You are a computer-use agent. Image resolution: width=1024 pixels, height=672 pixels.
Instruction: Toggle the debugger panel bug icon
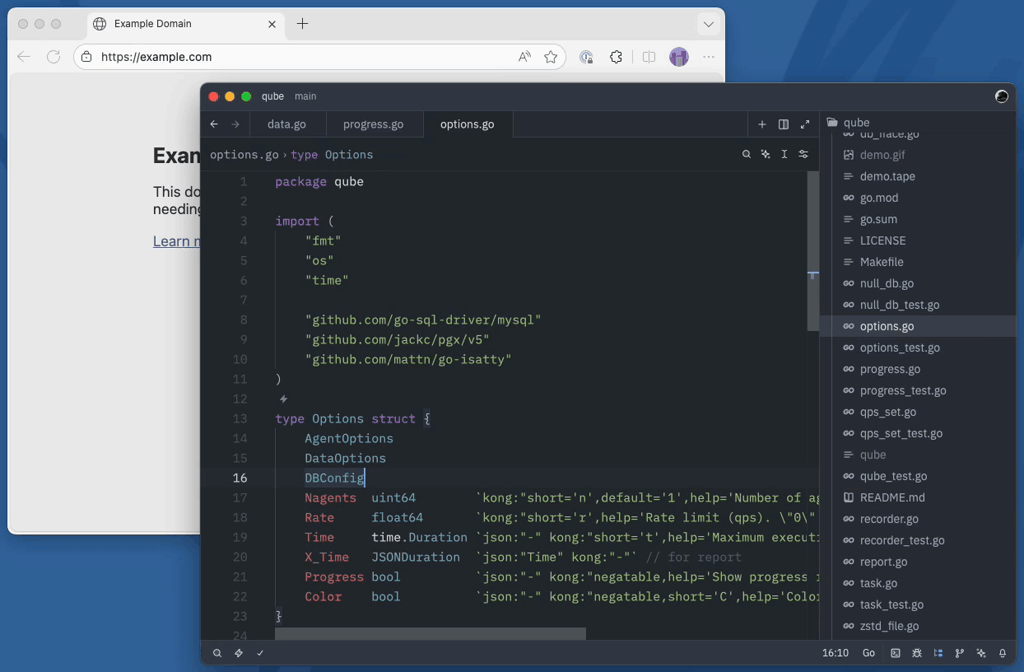point(917,652)
